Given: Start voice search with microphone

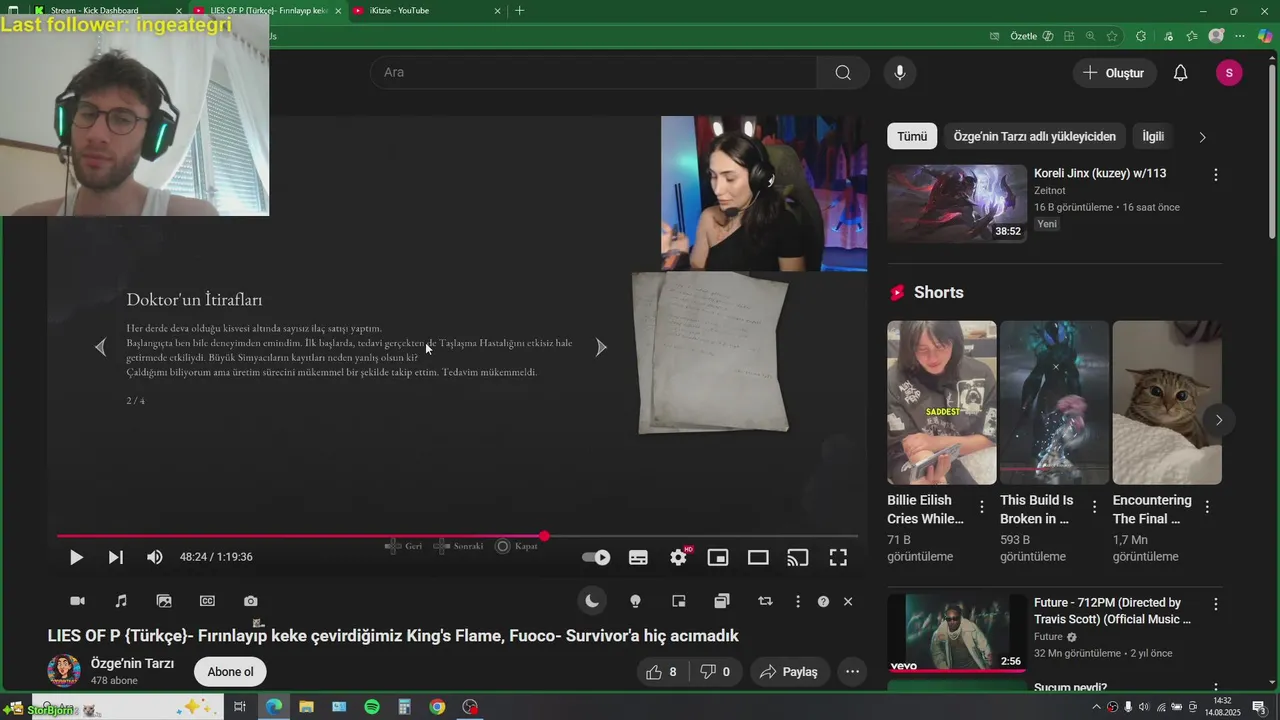Looking at the screenshot, I should click(x=900, y=72).
